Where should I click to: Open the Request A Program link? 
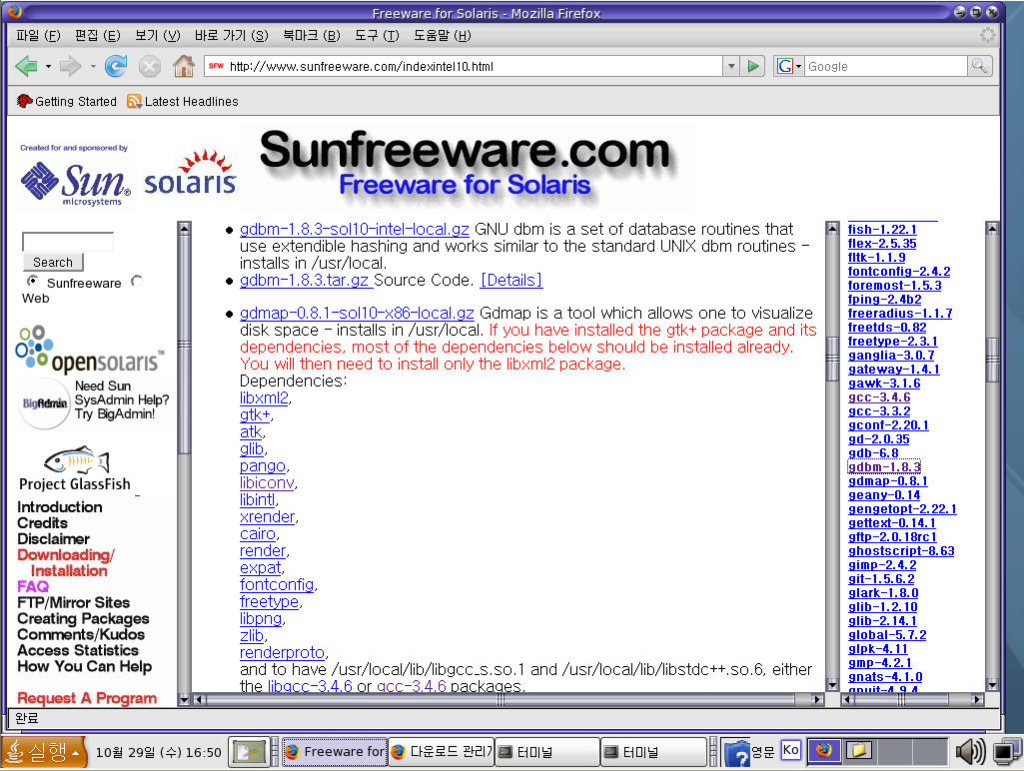pyautogui.click(x=87, y=698)
